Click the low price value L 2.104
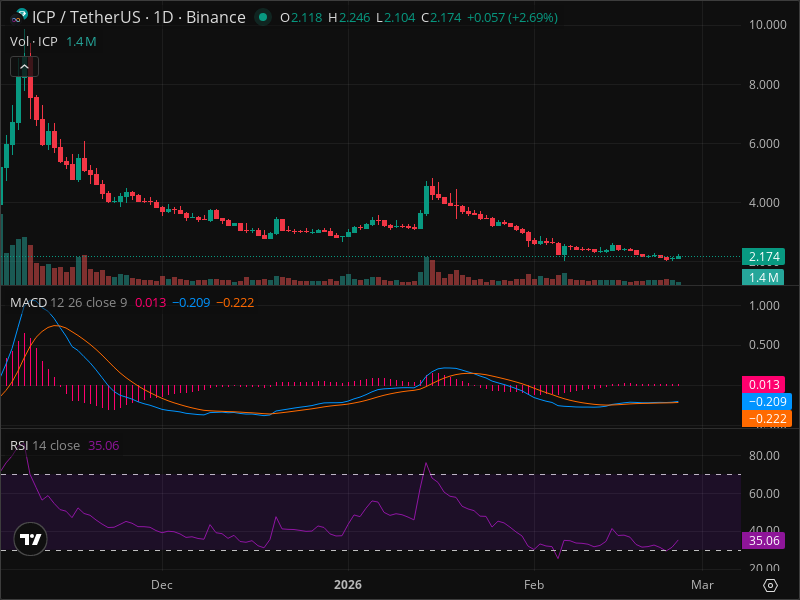The width and height of the screenshot is (800, 600). 395,18
